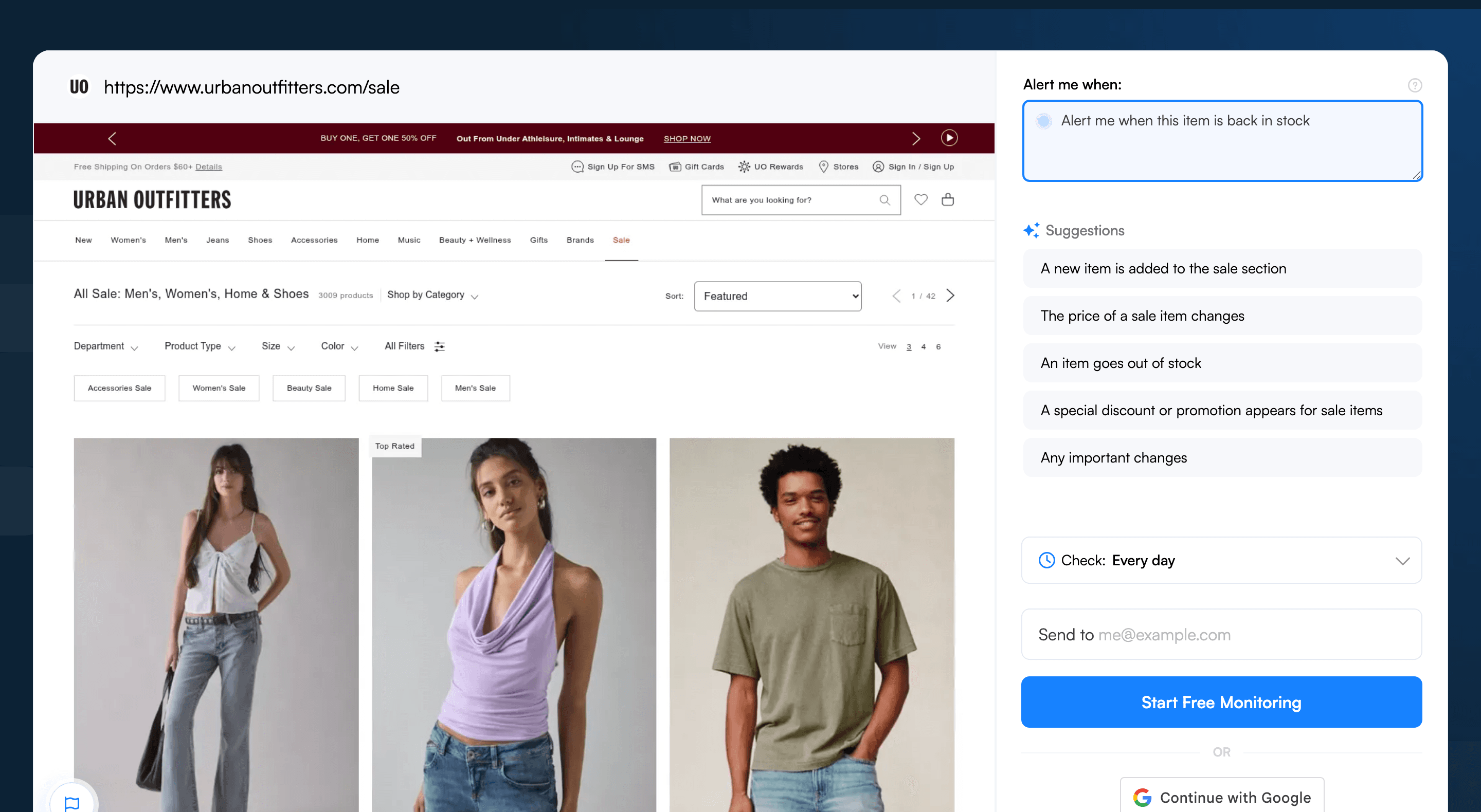Click the Alert me when text area

(1222, 141)
